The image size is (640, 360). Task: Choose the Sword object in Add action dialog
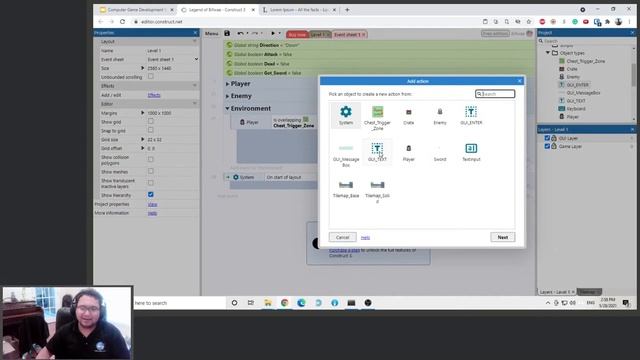[x=440, y=152]
